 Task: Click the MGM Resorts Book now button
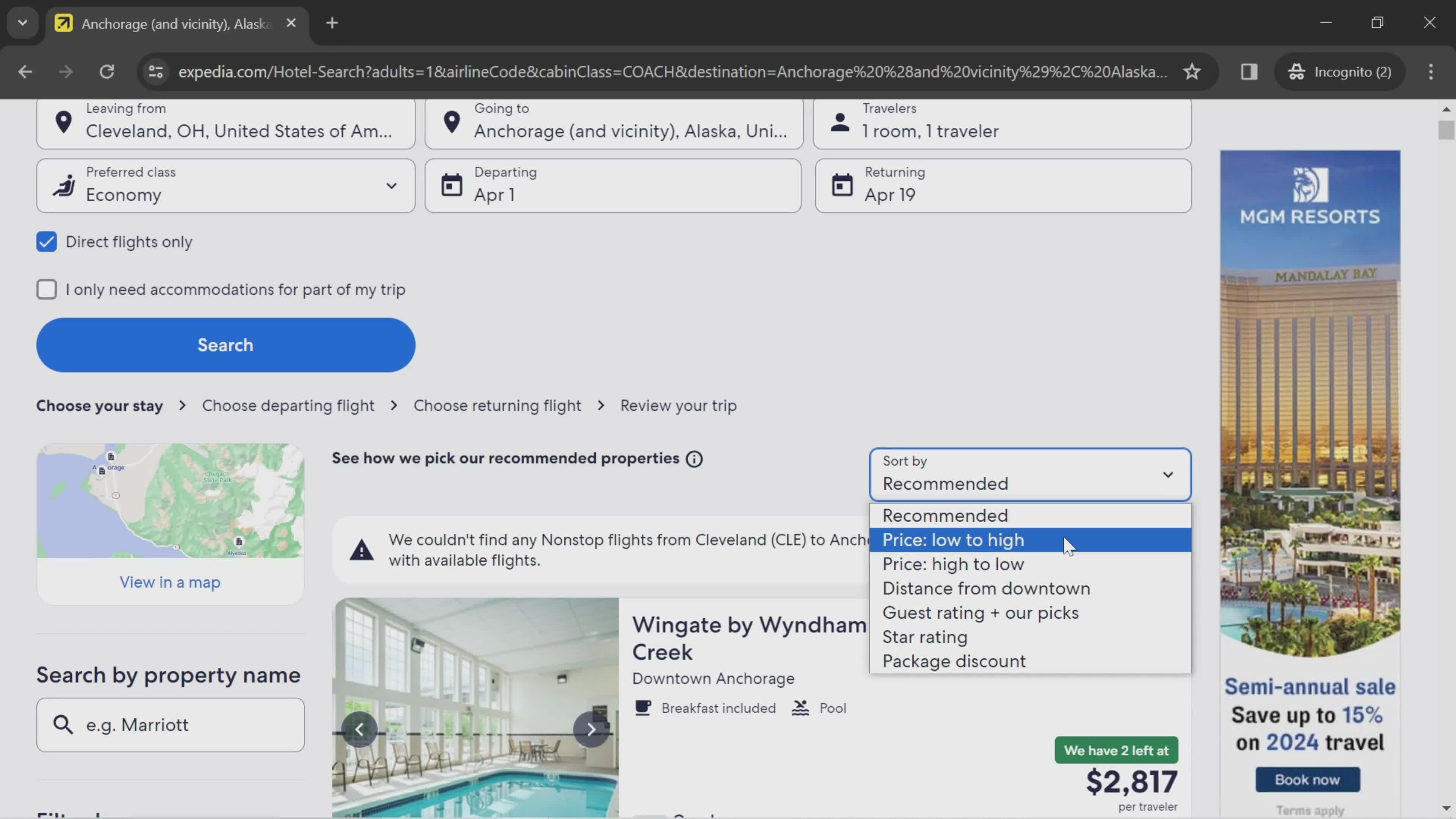[1307, 780]
